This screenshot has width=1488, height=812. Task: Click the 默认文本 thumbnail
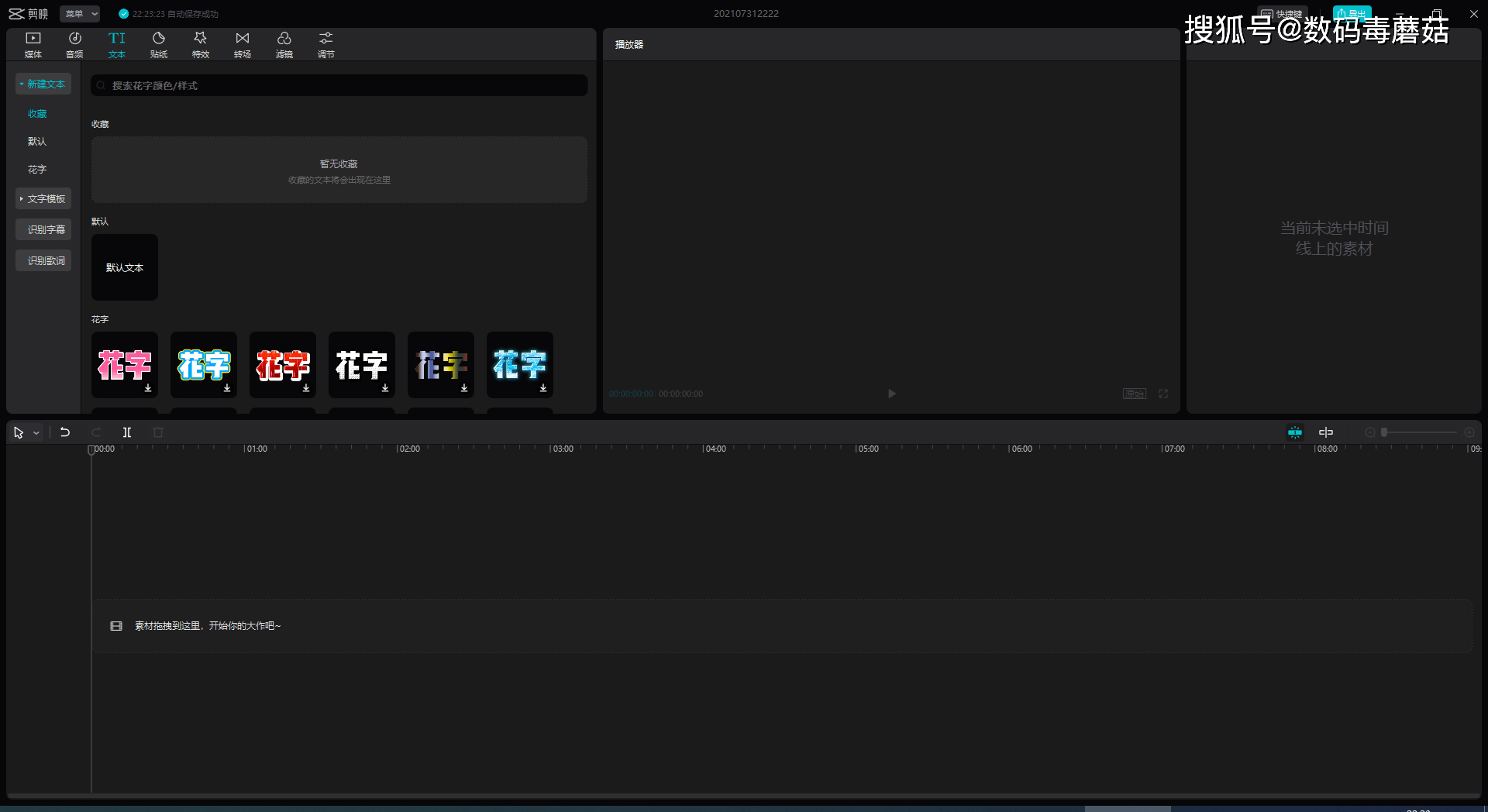[x=125, y=267]
